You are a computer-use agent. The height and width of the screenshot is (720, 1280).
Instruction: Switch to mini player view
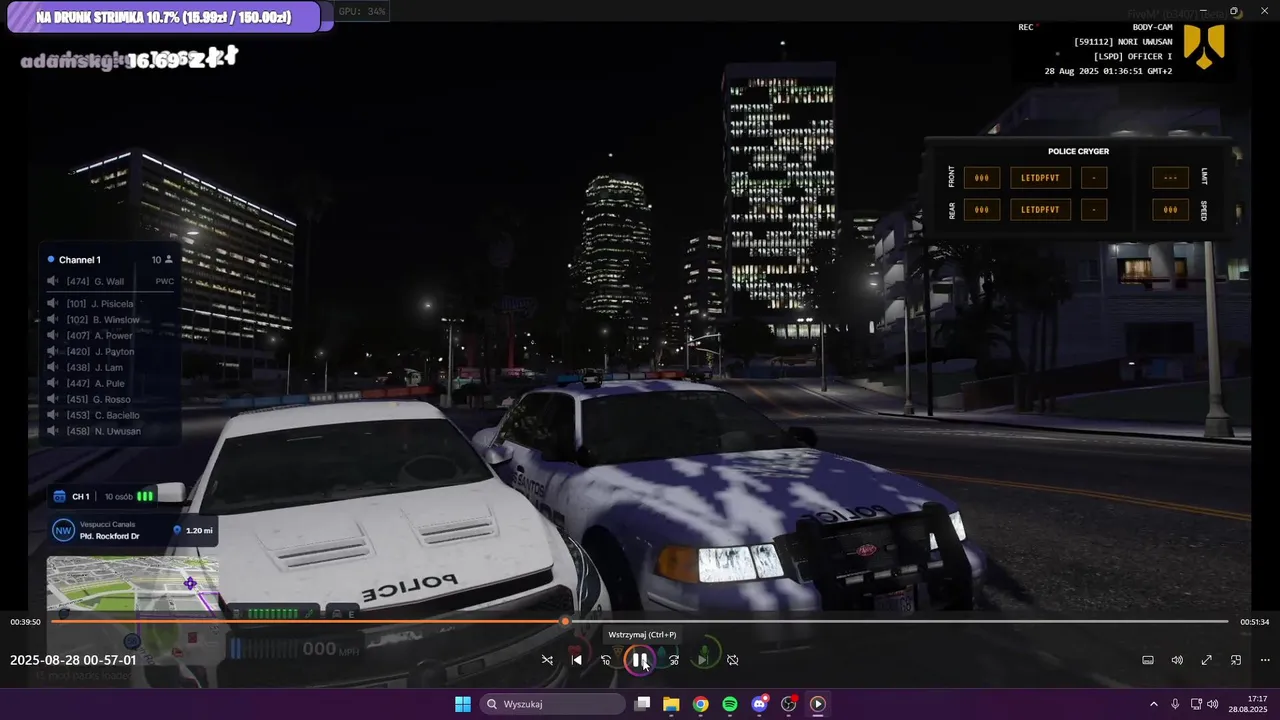pyautogui.click(x=1236, y=660)
